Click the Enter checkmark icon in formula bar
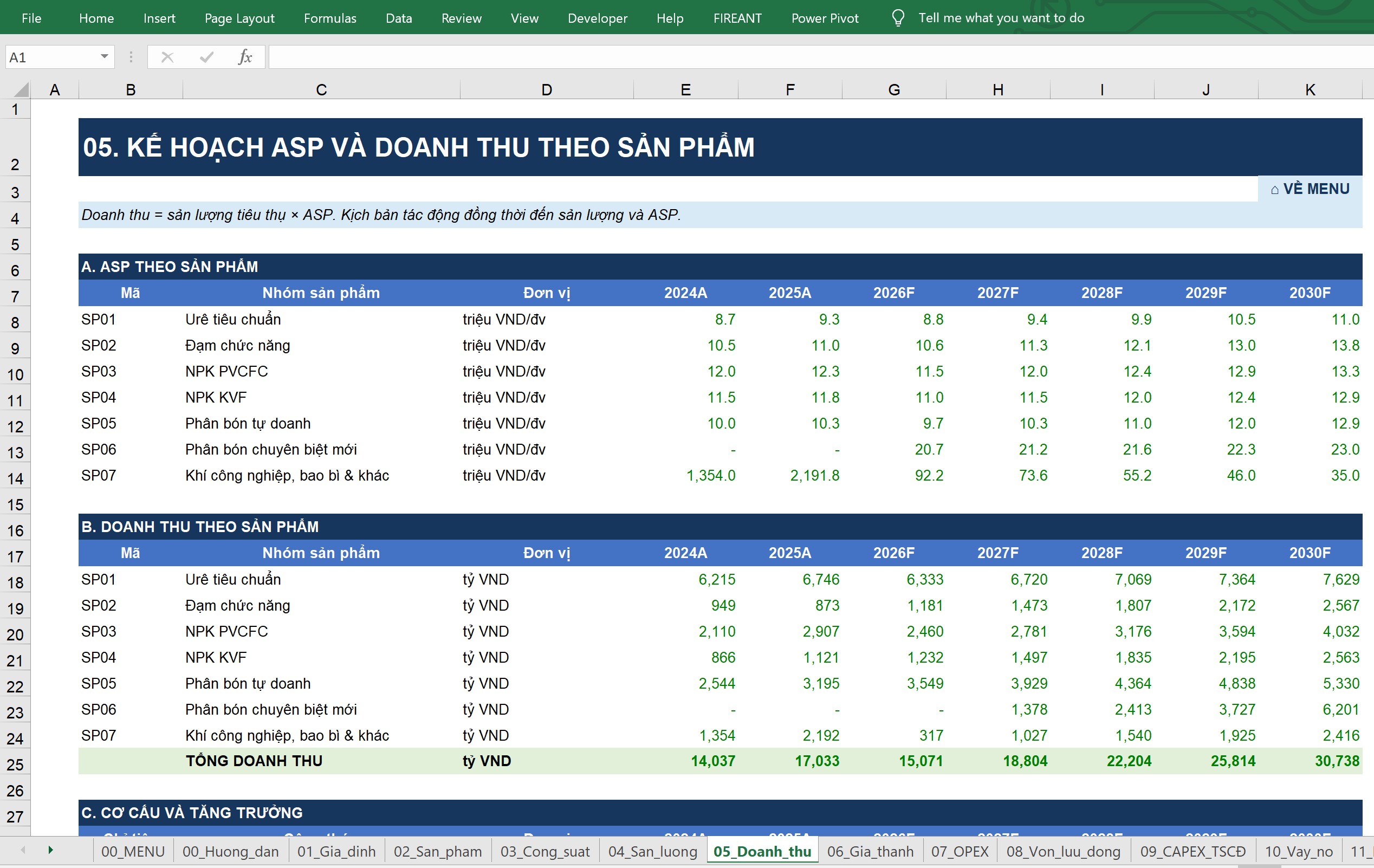1374x868 pixels. pos(206,57)
